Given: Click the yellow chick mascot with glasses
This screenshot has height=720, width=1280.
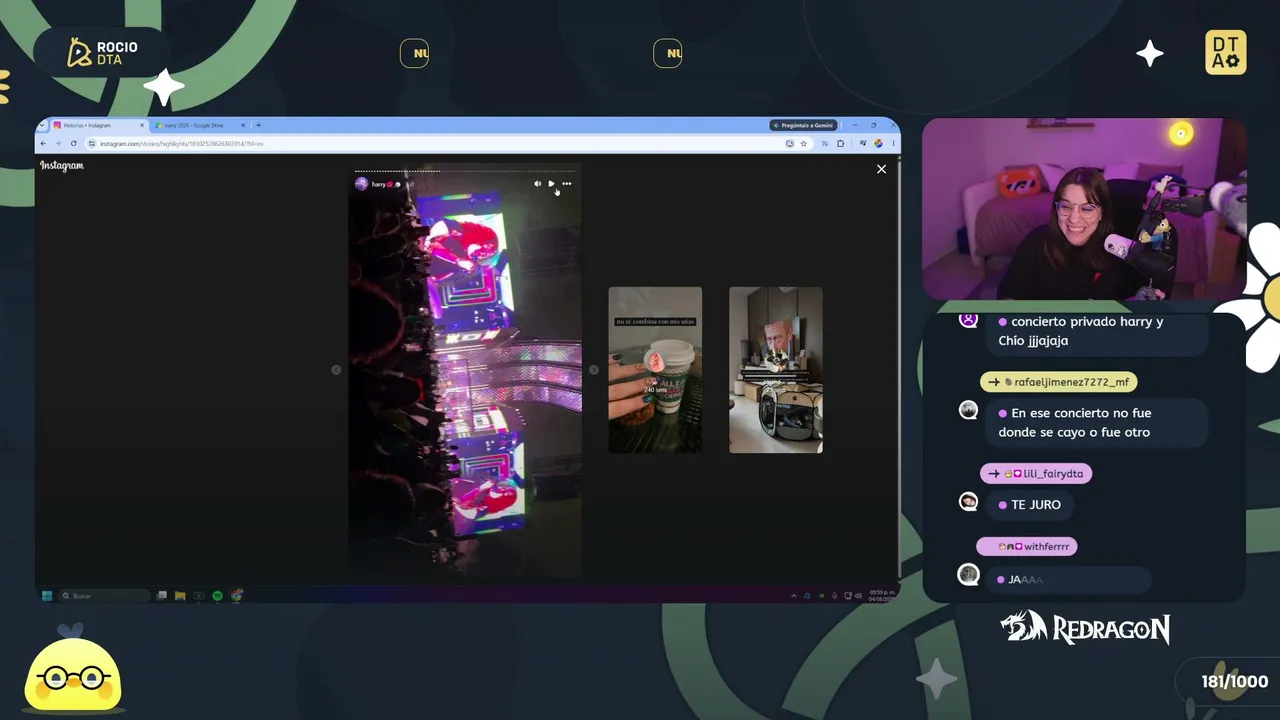Looking at the screenshot, I should [73, 673].
